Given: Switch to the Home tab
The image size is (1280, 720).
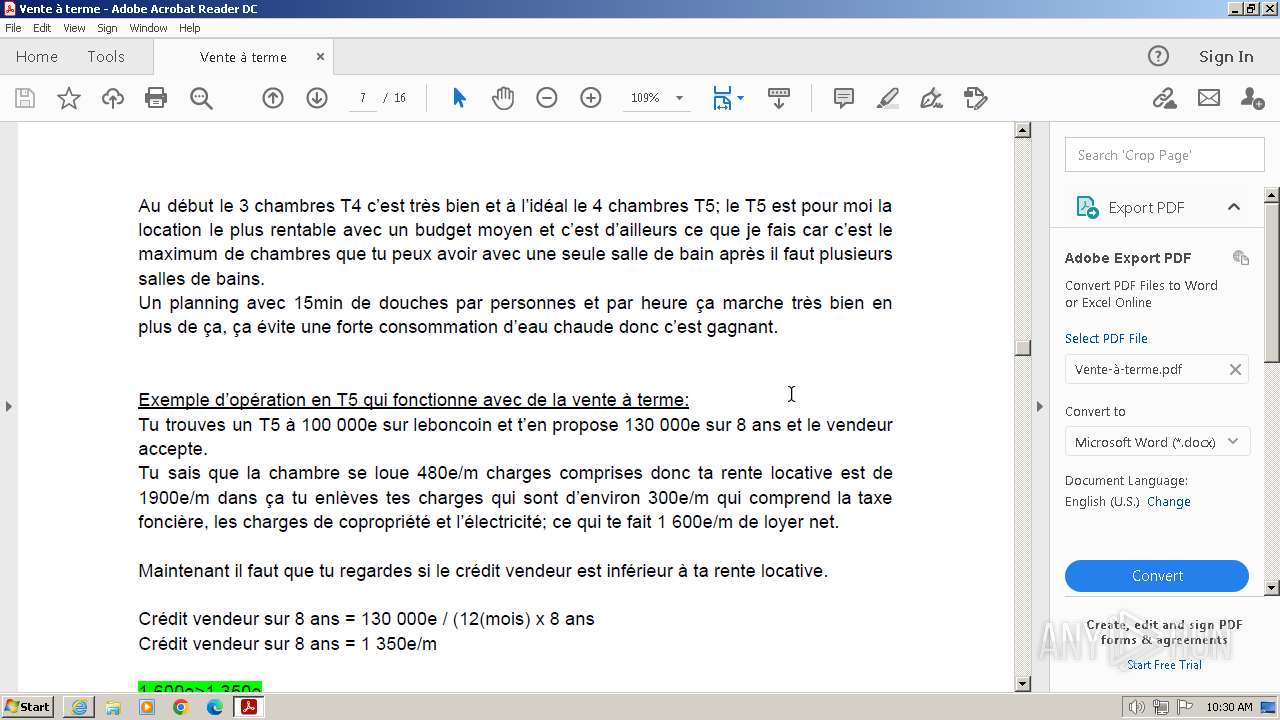Looking at the screenshot, I should click(x=37, y=57).
